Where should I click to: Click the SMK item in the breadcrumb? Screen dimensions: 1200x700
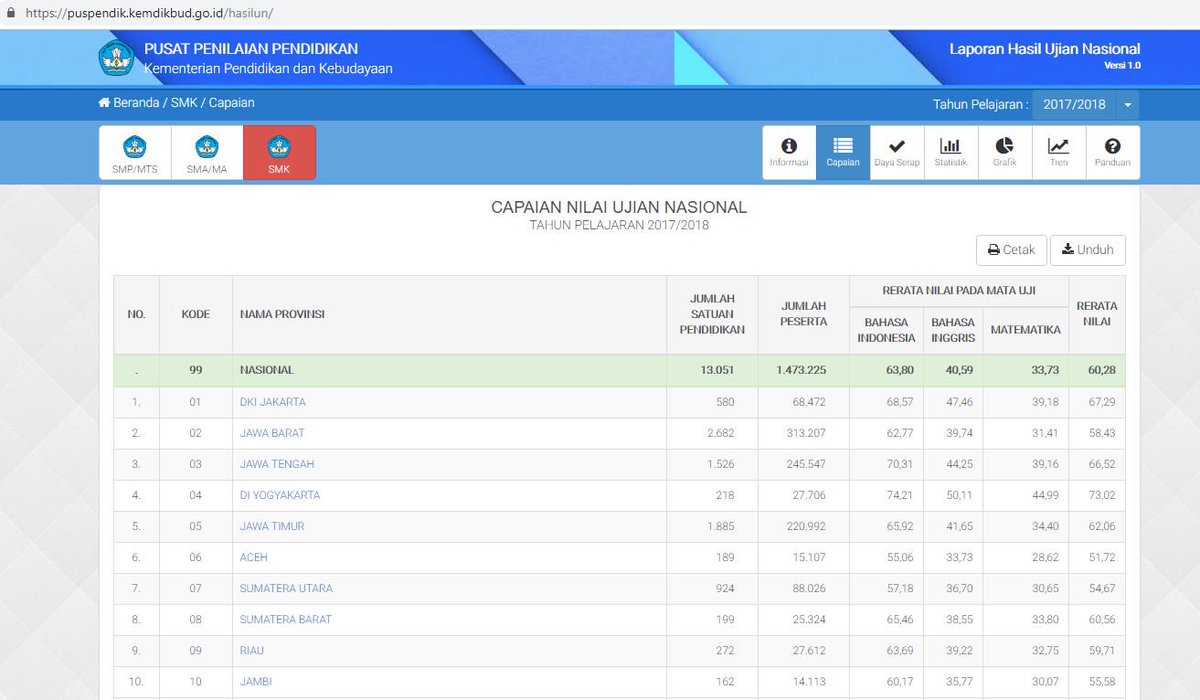(186, 103)
